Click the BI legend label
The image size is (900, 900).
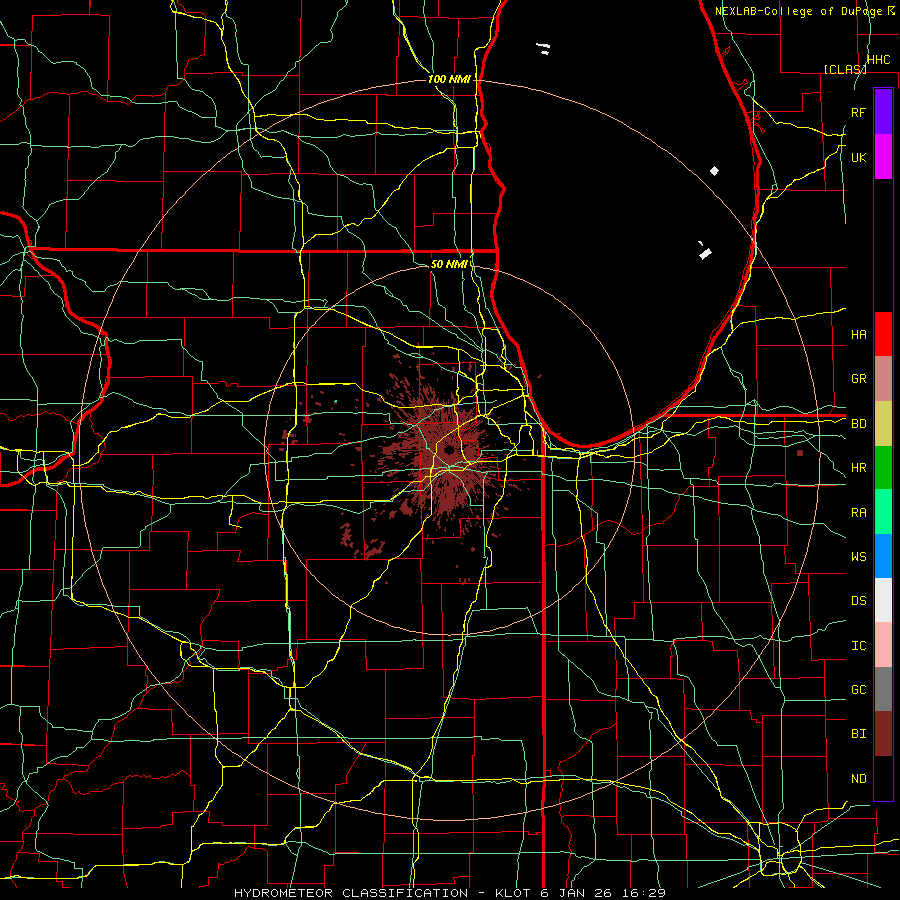point(859,734)
